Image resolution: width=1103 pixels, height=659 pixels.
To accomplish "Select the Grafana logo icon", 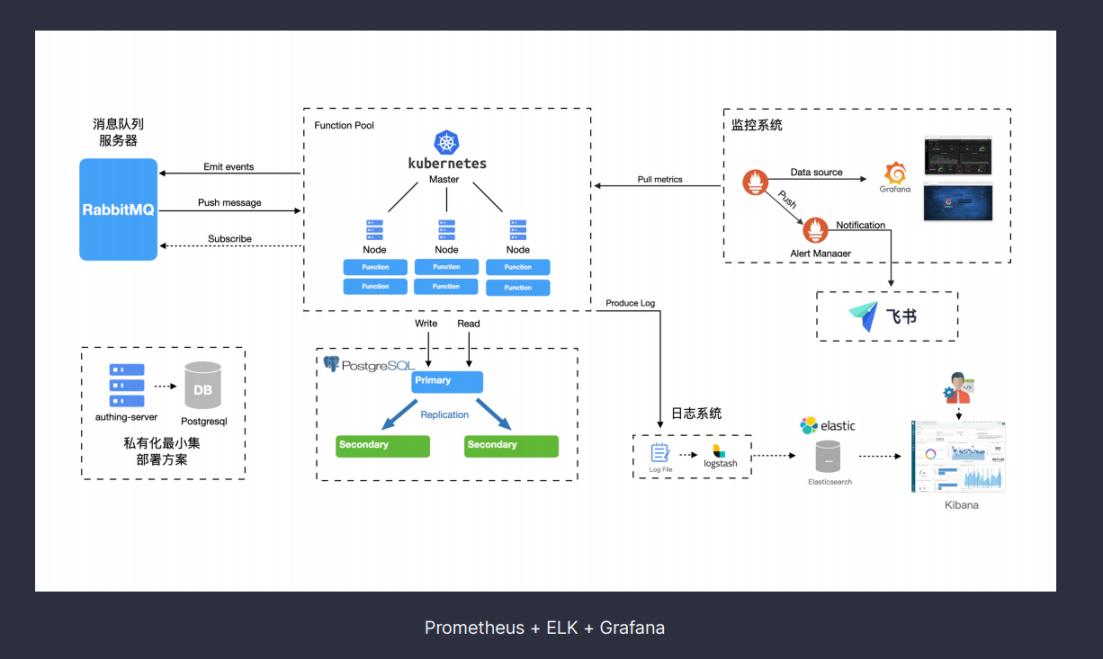I will tap(895, 172).
